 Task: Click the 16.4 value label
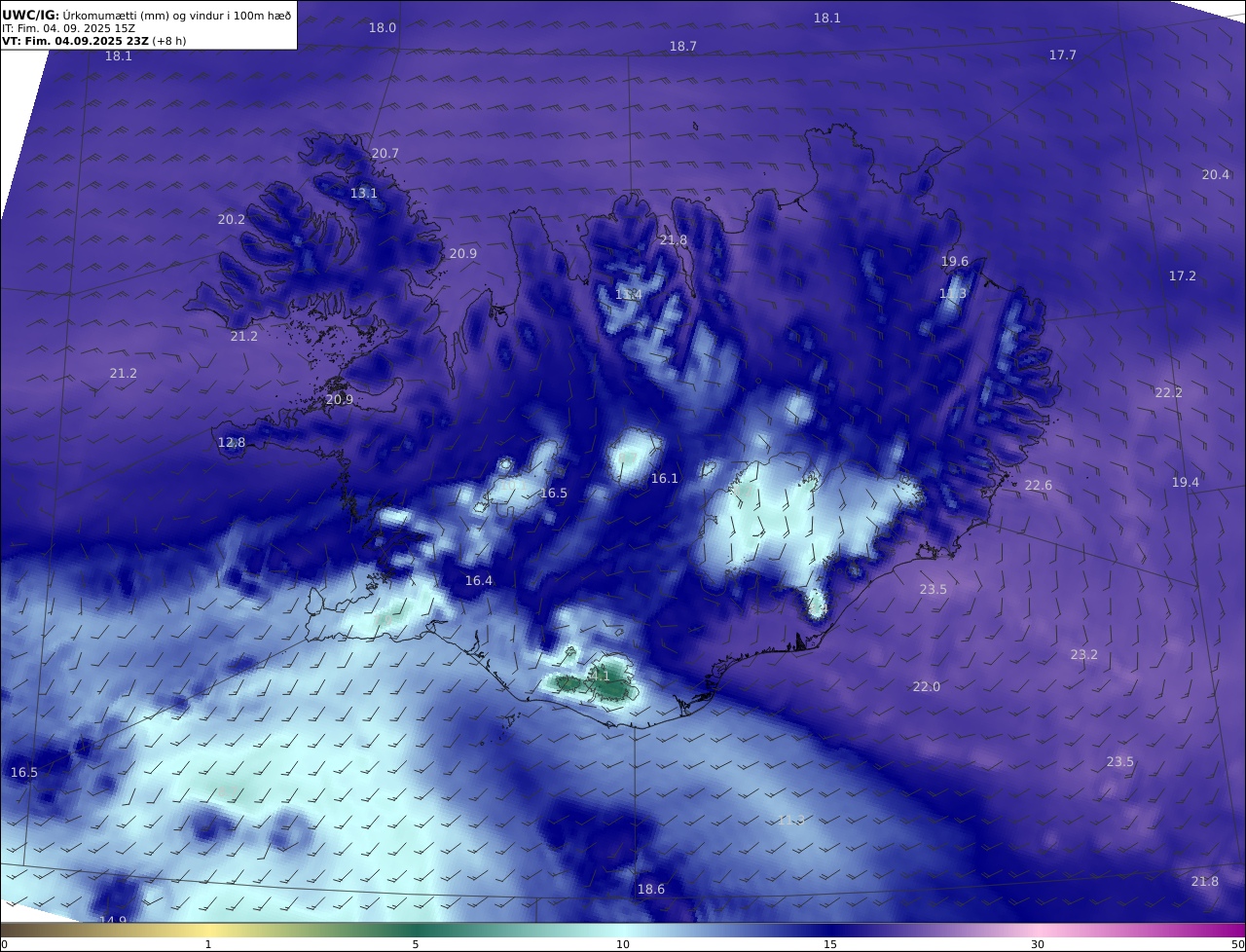[x=479, y=580]
